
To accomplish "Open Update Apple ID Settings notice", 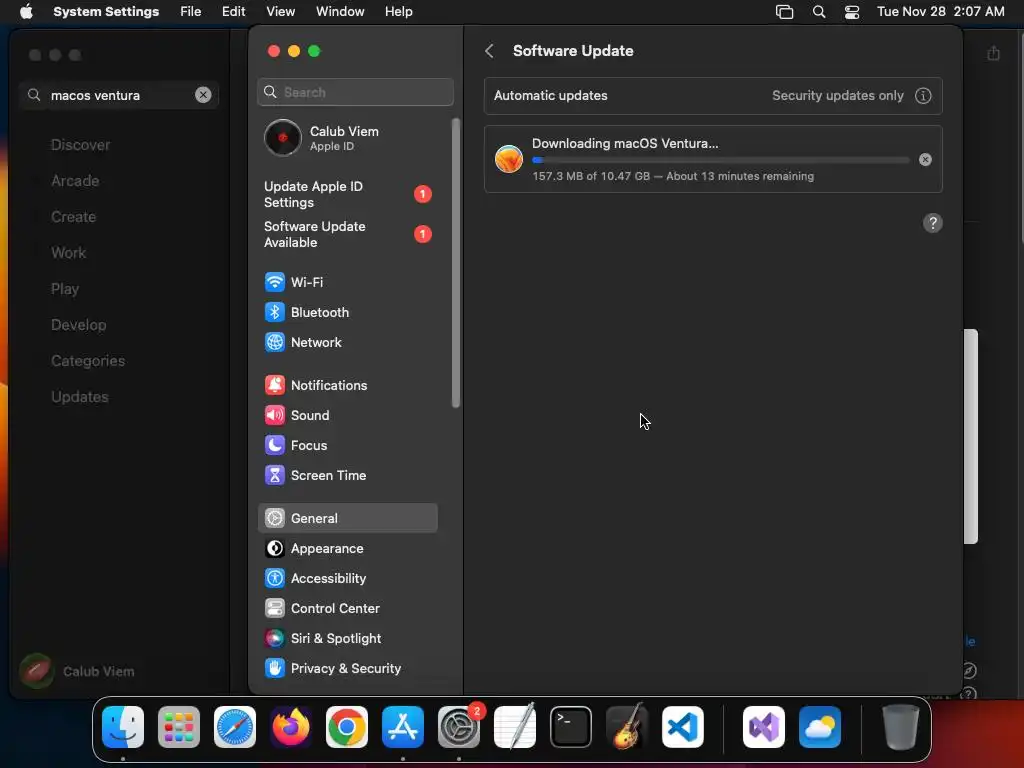I will point(347,194).
